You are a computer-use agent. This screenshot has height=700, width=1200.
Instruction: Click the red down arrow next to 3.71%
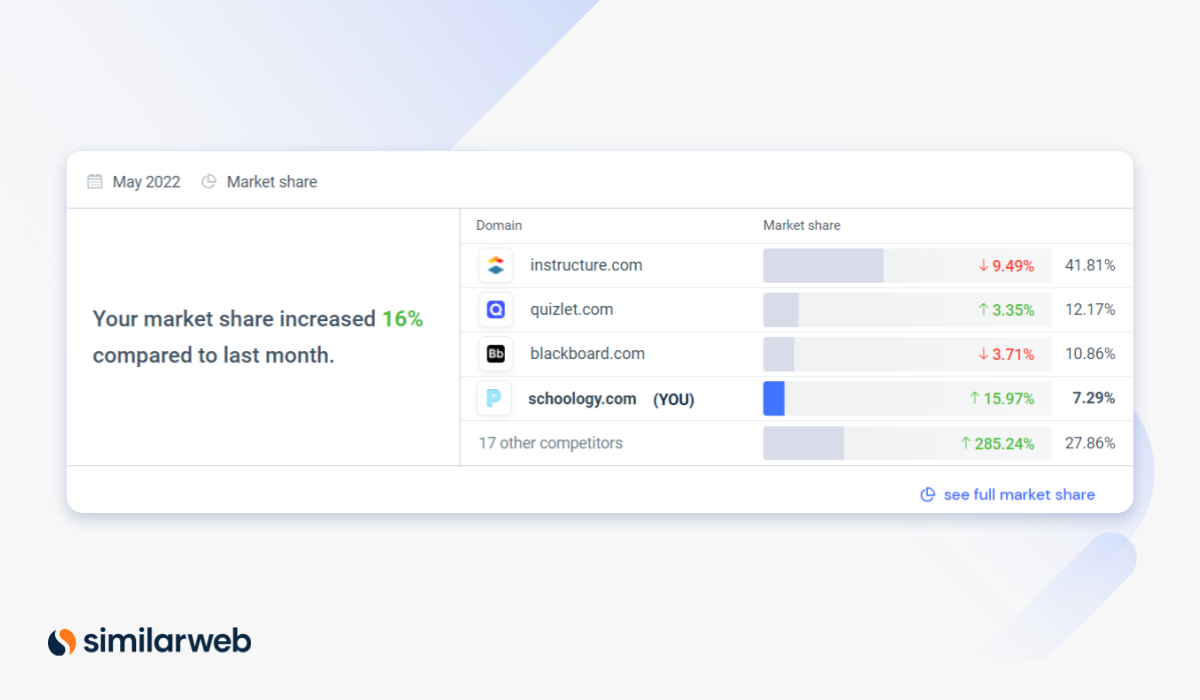point(983,354)
